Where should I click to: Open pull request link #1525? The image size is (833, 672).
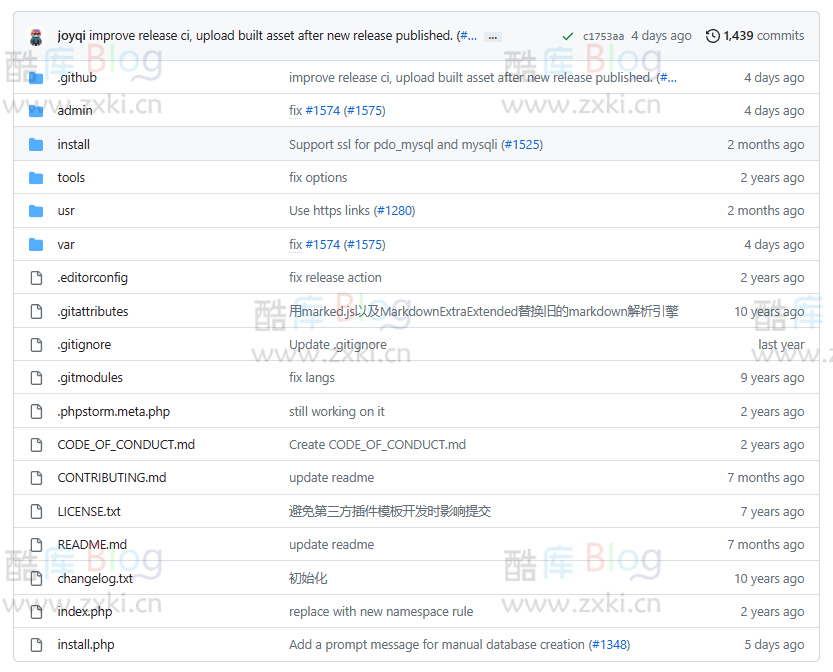tap(523, 144)
